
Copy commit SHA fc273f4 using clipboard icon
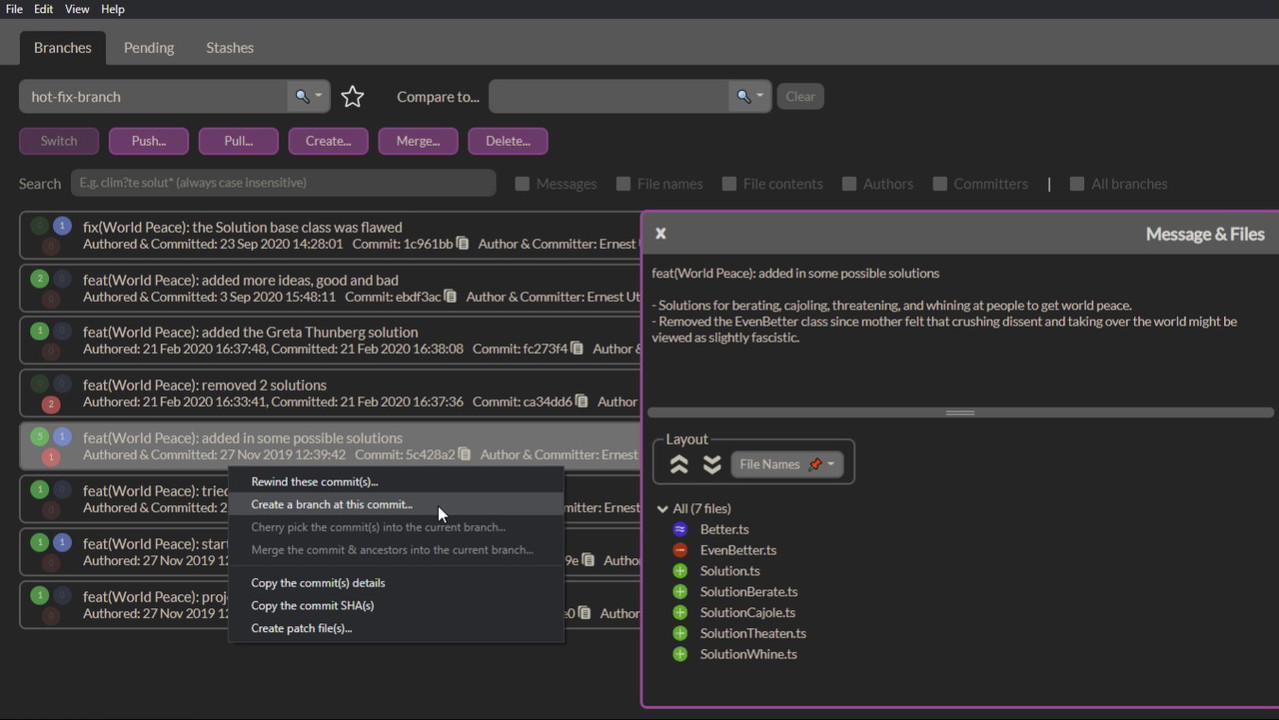pyautogui.click(x=577, y=349)
